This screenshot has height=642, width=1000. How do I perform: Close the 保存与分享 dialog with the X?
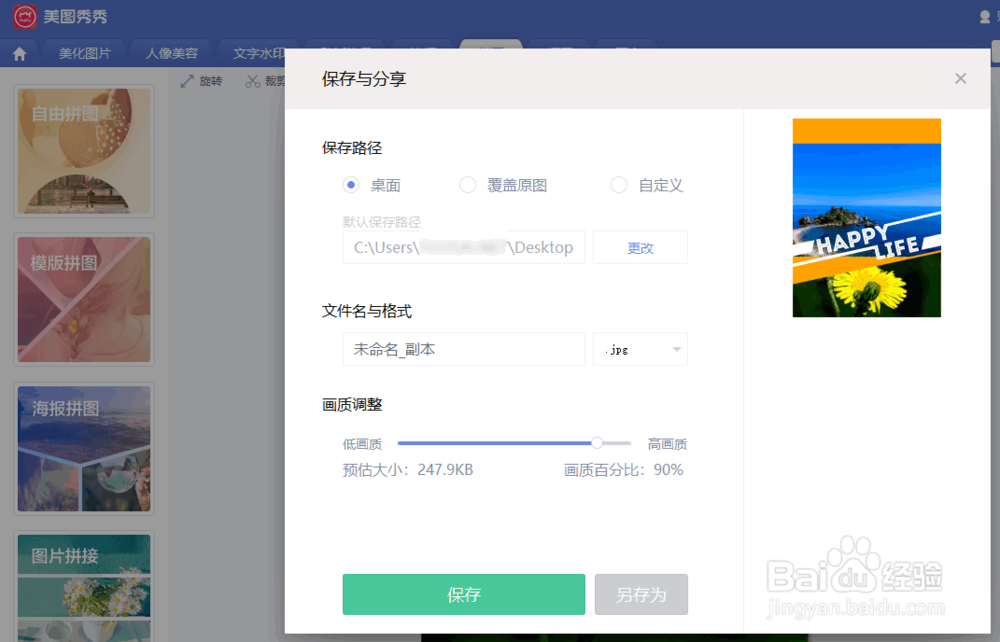tap(960, 78)
